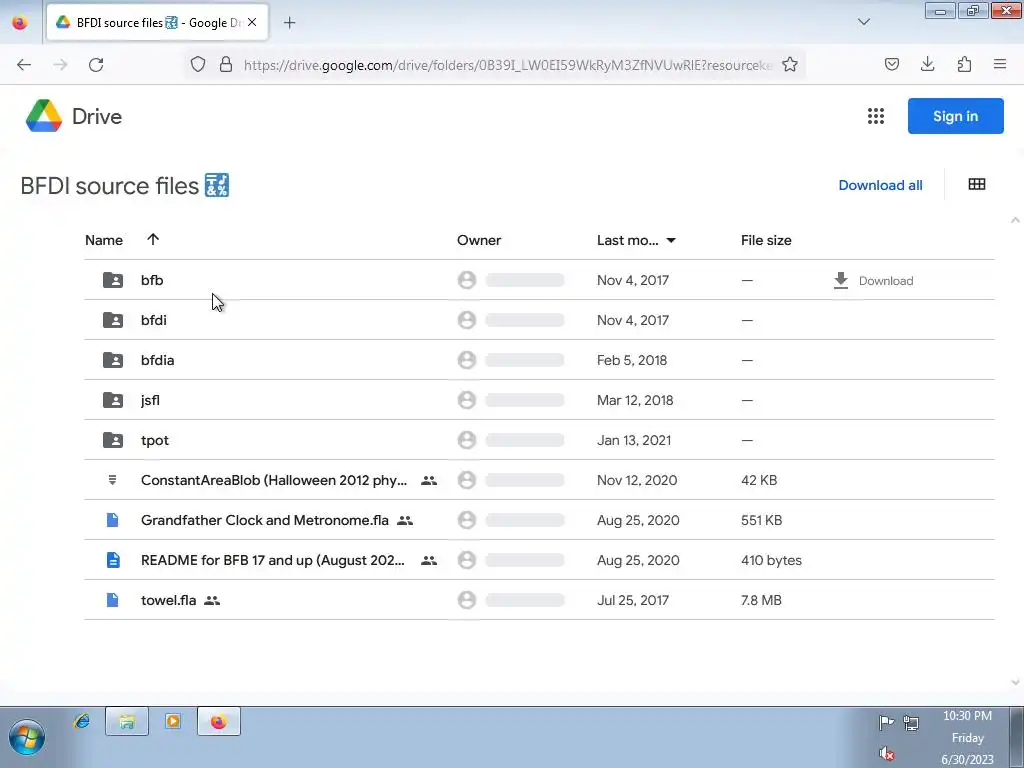
Task: Click the Nov 12, 2020 date cell
Action: pyautogui.click(x=637, y=480)
